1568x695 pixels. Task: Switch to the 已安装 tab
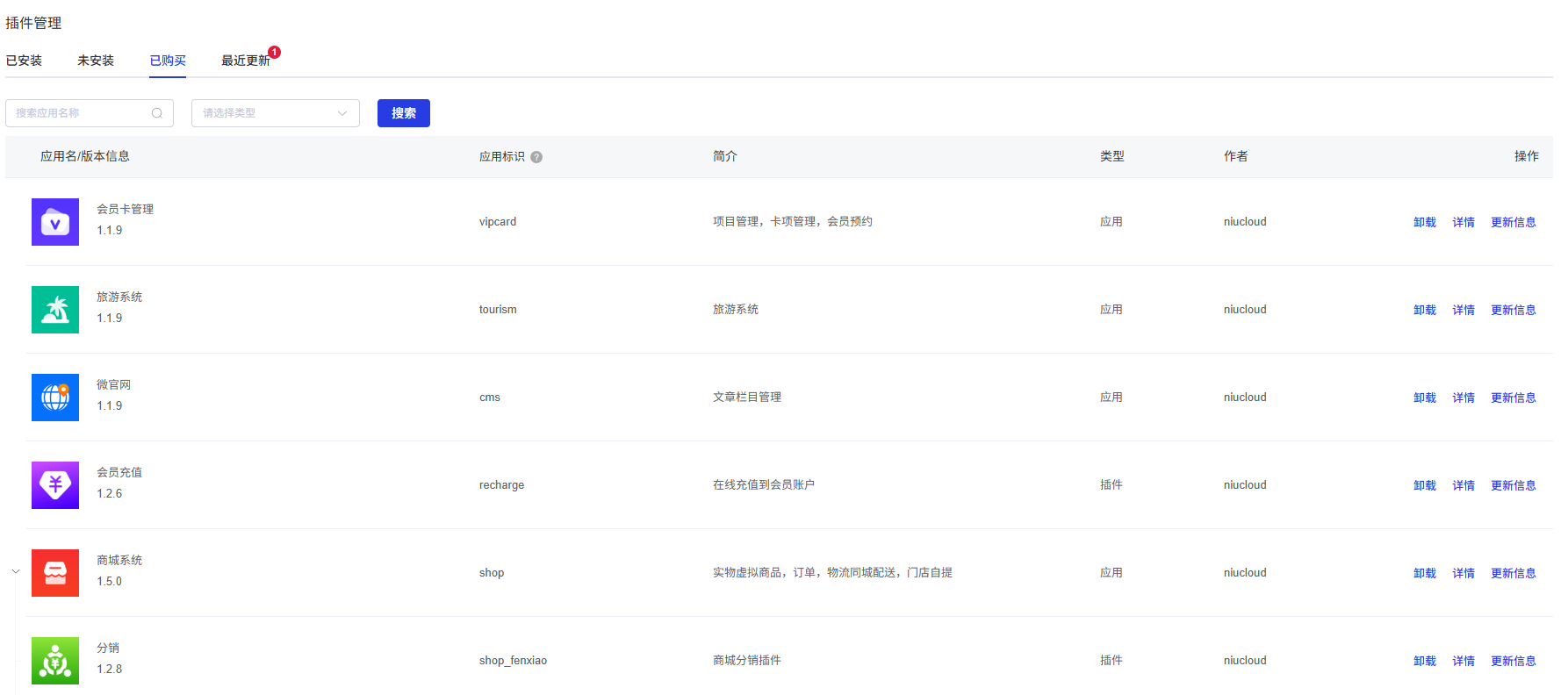tap(24, 61)
